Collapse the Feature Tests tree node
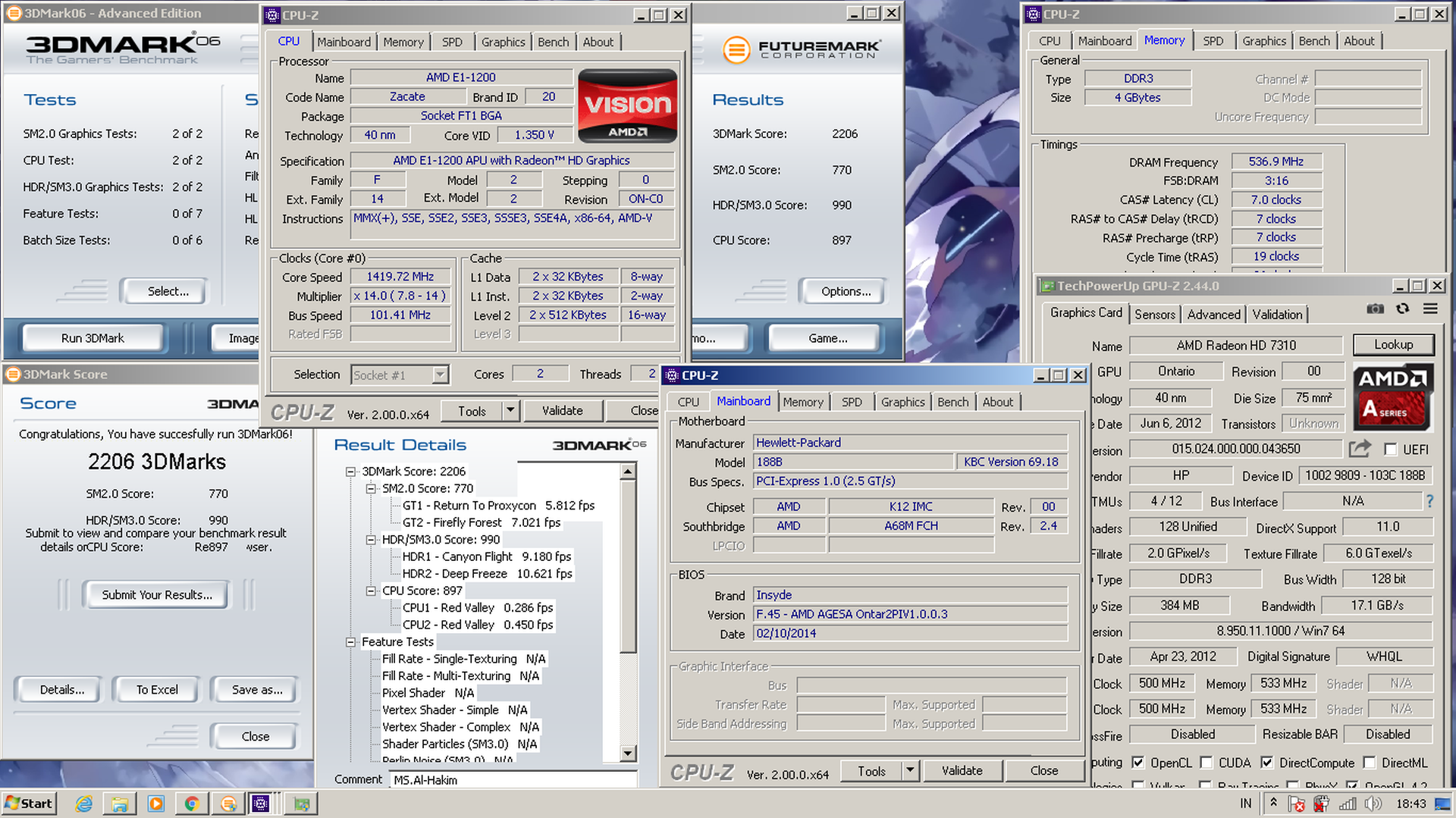 click(x=350, y=642)
